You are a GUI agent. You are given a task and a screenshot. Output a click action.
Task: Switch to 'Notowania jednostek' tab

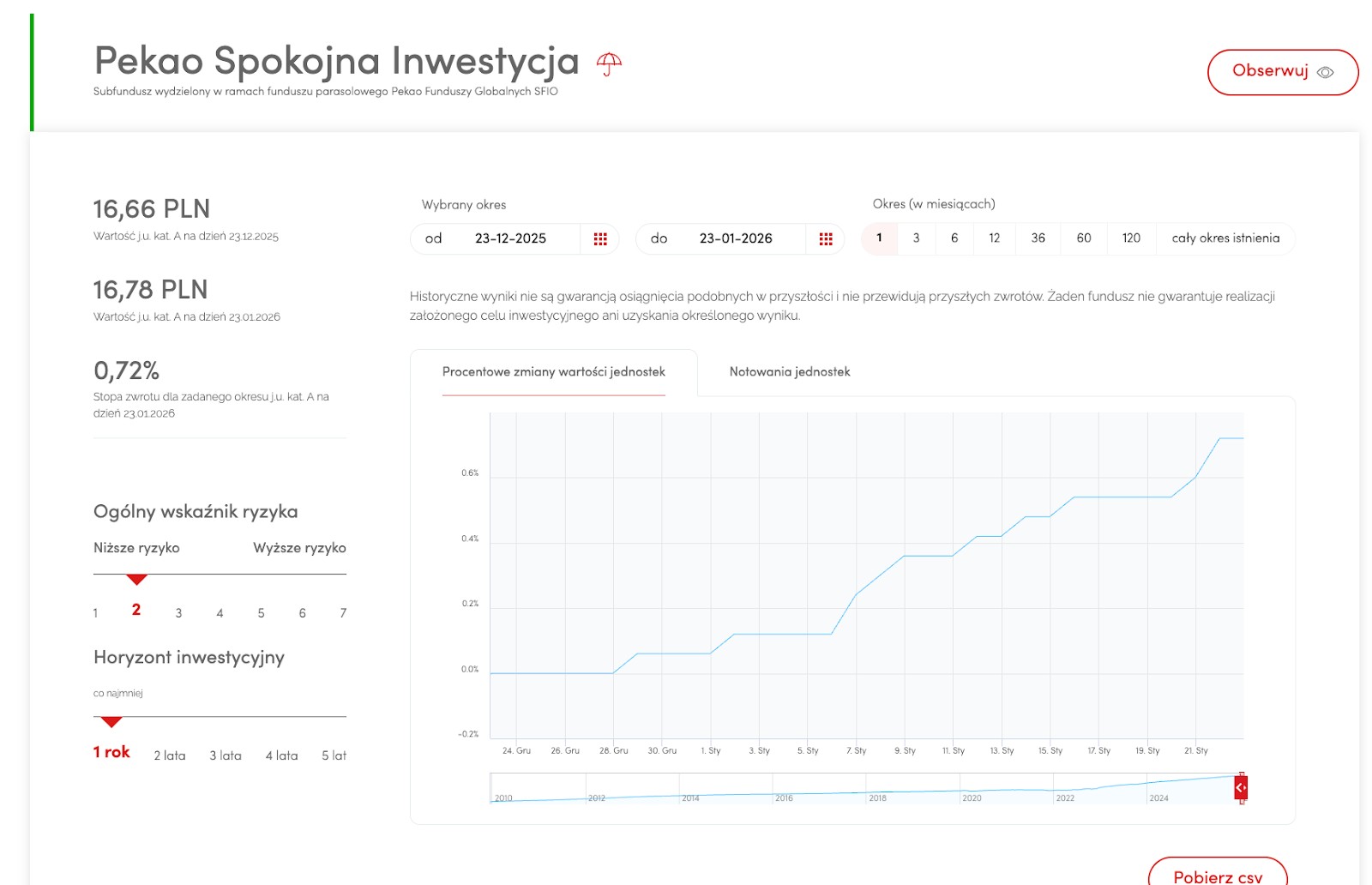pyautogui.click(x=790, y=372)
